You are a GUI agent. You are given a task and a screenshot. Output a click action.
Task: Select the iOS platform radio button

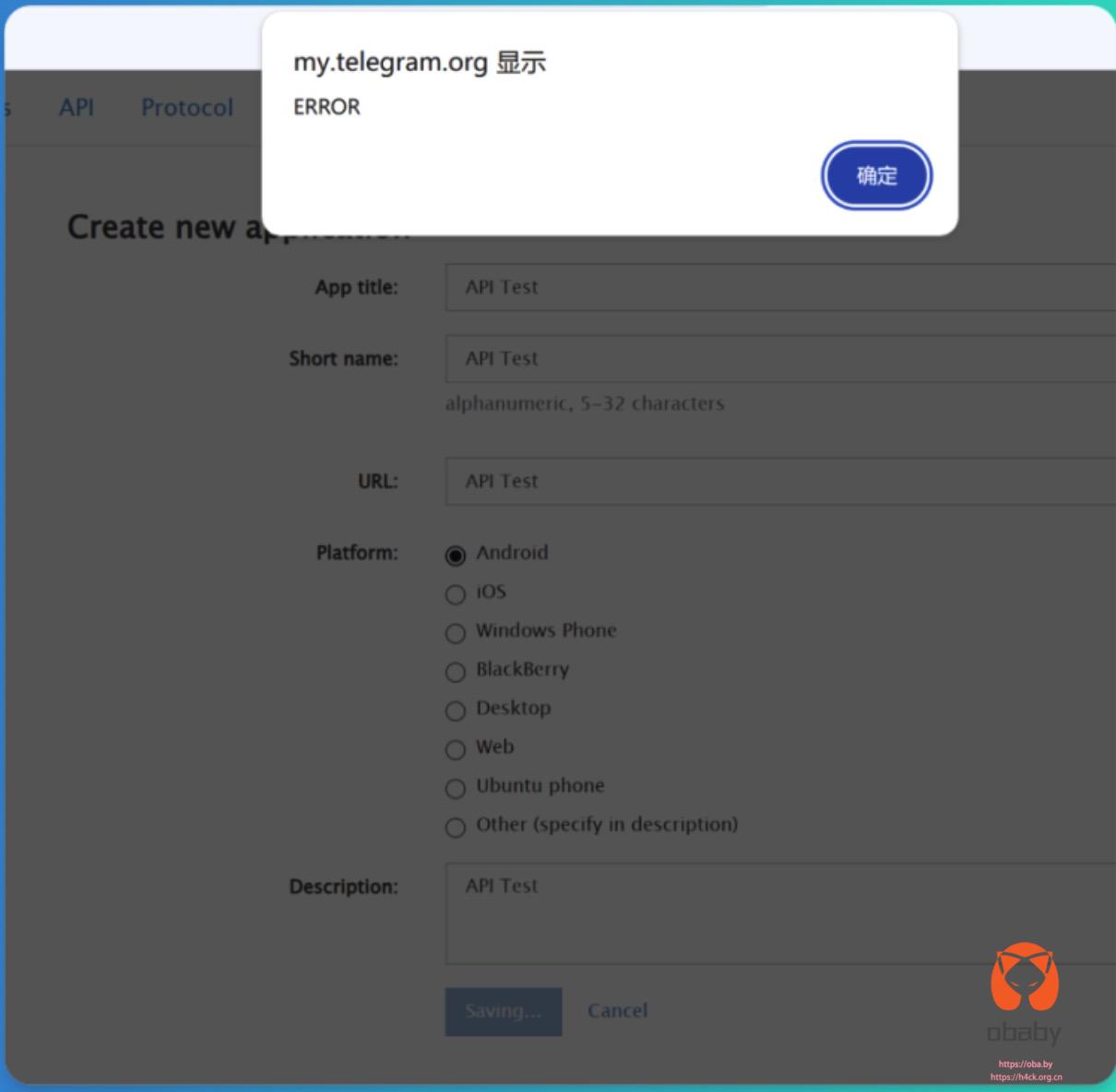point(456,594)
